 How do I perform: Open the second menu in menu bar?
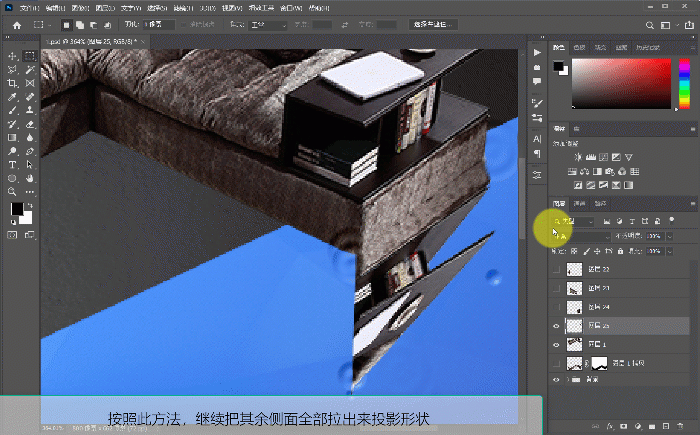(55, 8)
